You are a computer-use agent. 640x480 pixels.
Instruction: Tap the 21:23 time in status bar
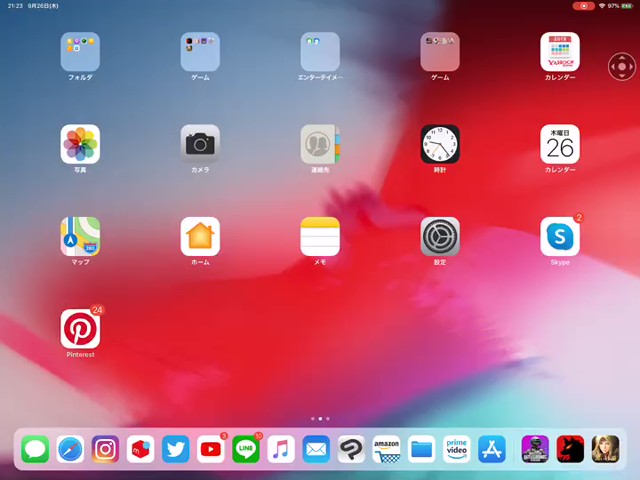[x=15, y=6]
